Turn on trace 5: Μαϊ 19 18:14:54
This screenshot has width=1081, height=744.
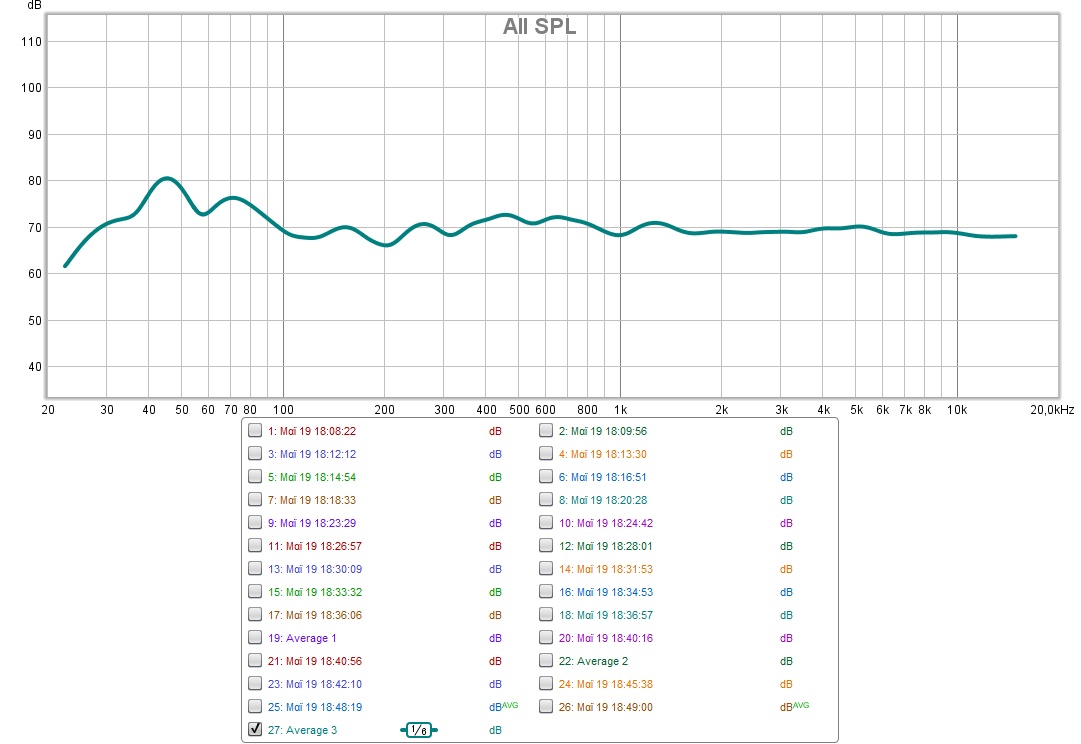pos(255,477)
